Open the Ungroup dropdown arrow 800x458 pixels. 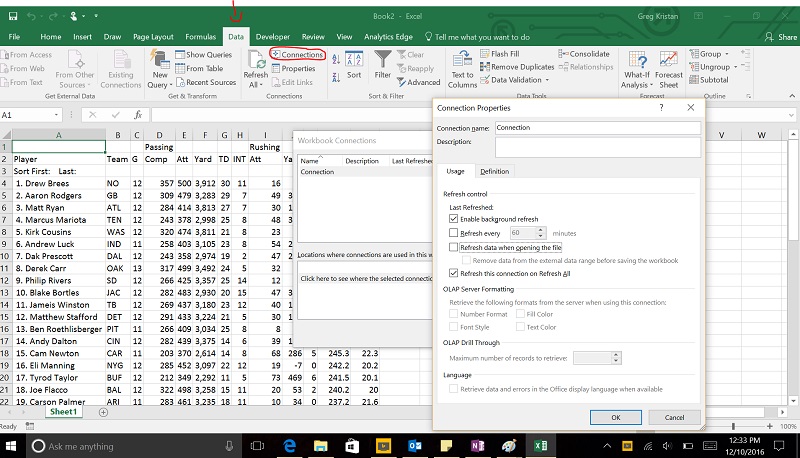(x=736, y=67)
